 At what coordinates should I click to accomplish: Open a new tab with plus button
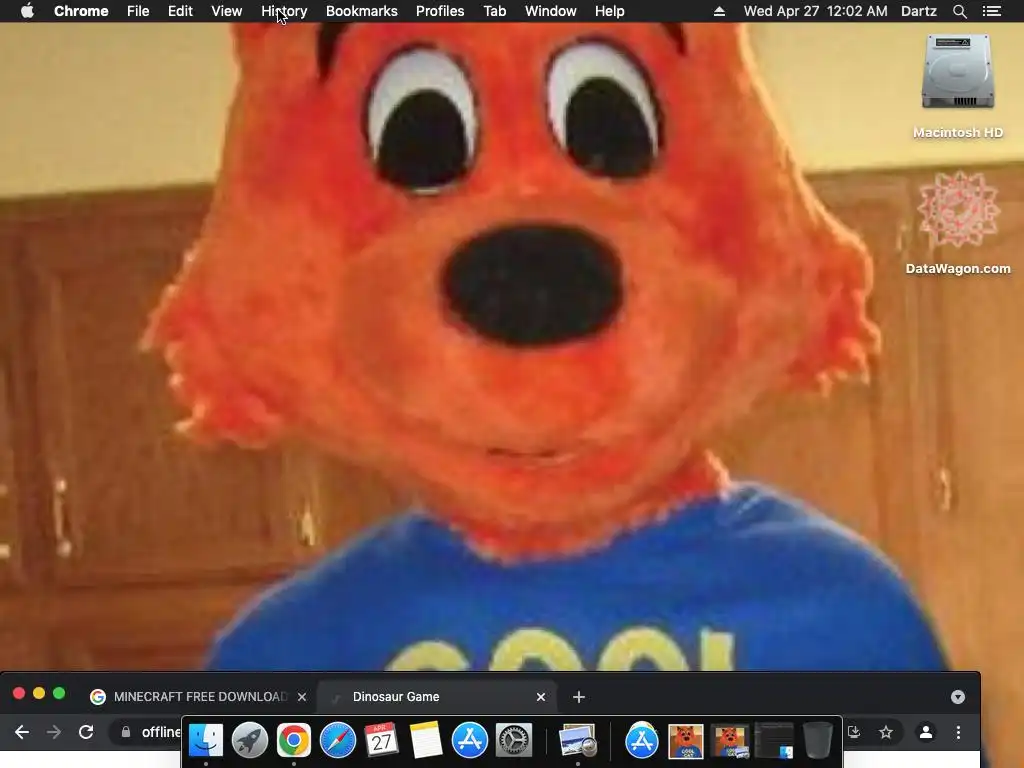pyautogui.click(x=579, y=697)
